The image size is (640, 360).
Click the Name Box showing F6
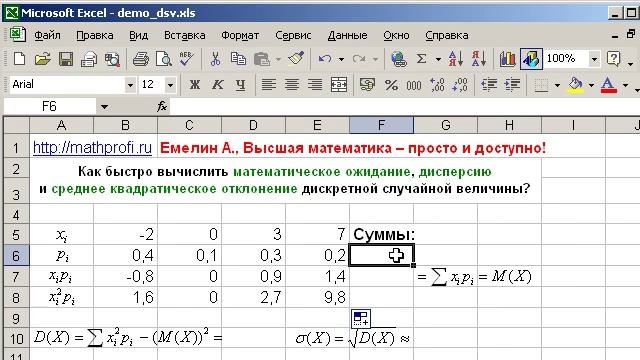(x=49, y=107)
